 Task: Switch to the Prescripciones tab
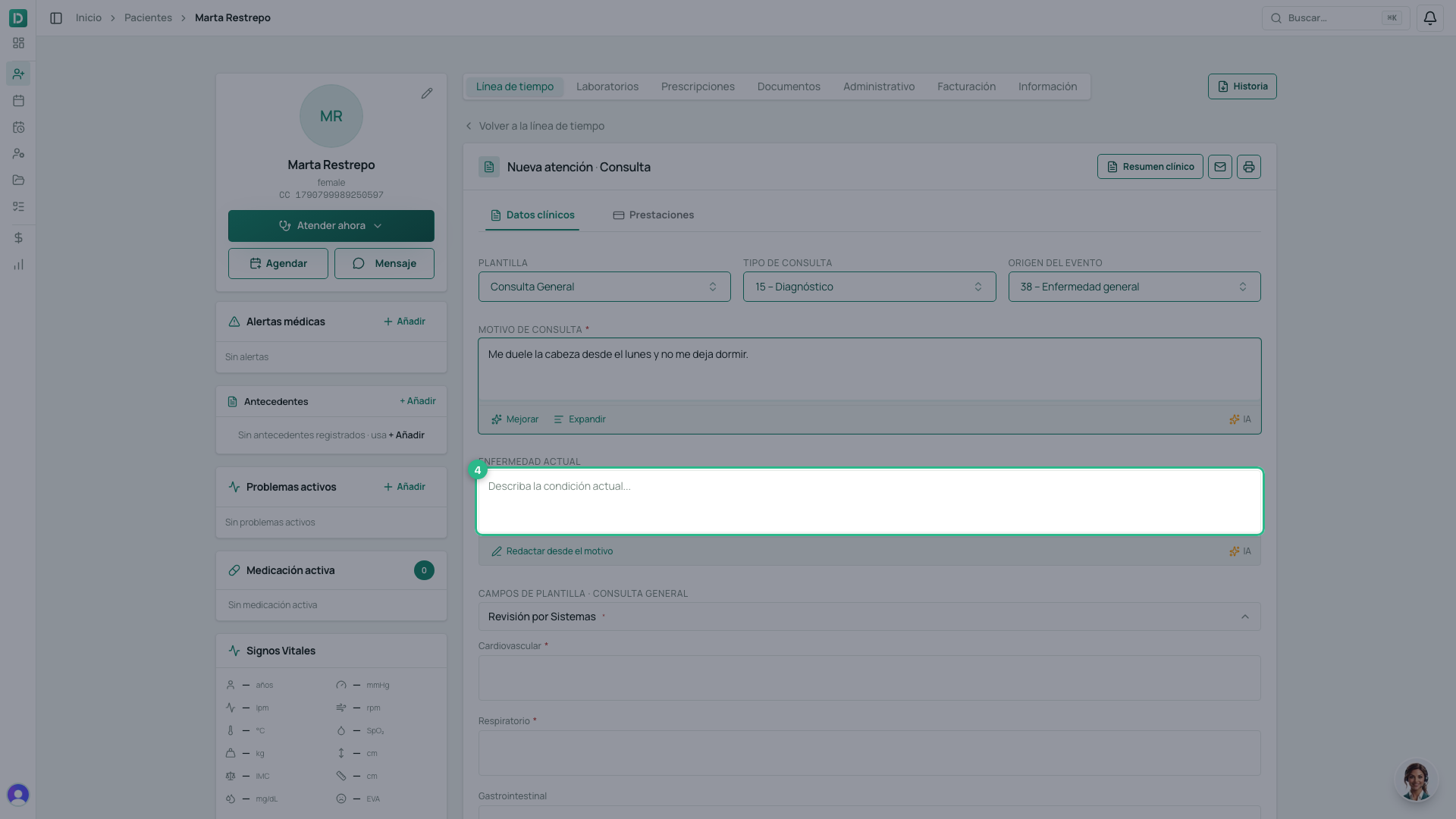[x=698, y=86]
